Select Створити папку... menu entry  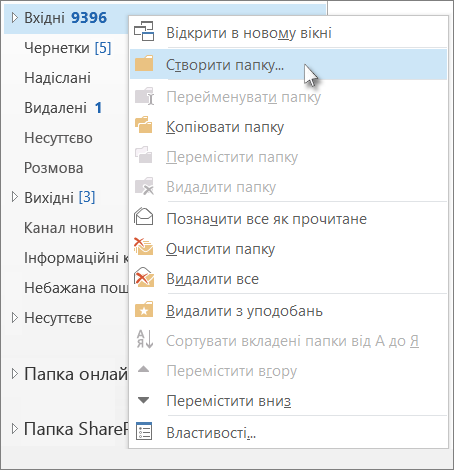pyautogui.click(x=288, y=64)
